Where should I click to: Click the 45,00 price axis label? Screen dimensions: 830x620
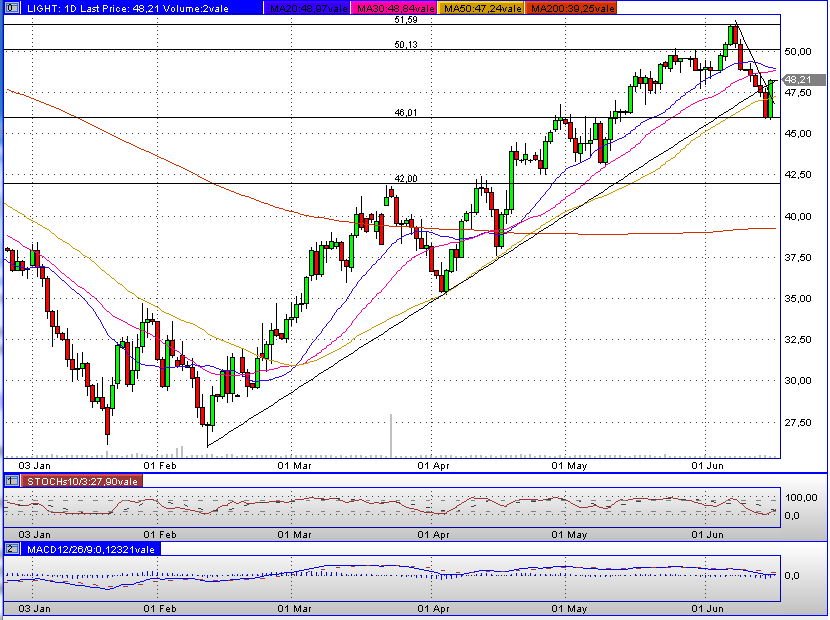tap(798, 133)
